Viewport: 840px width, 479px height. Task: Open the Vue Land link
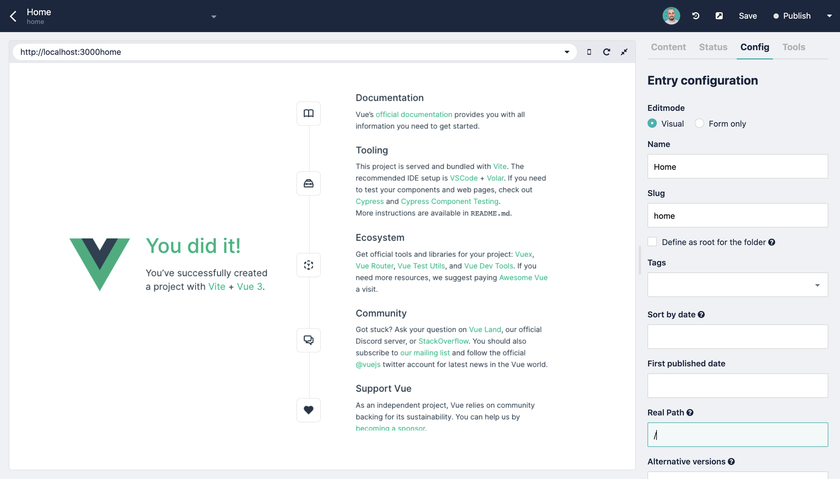tap(485, 330)
